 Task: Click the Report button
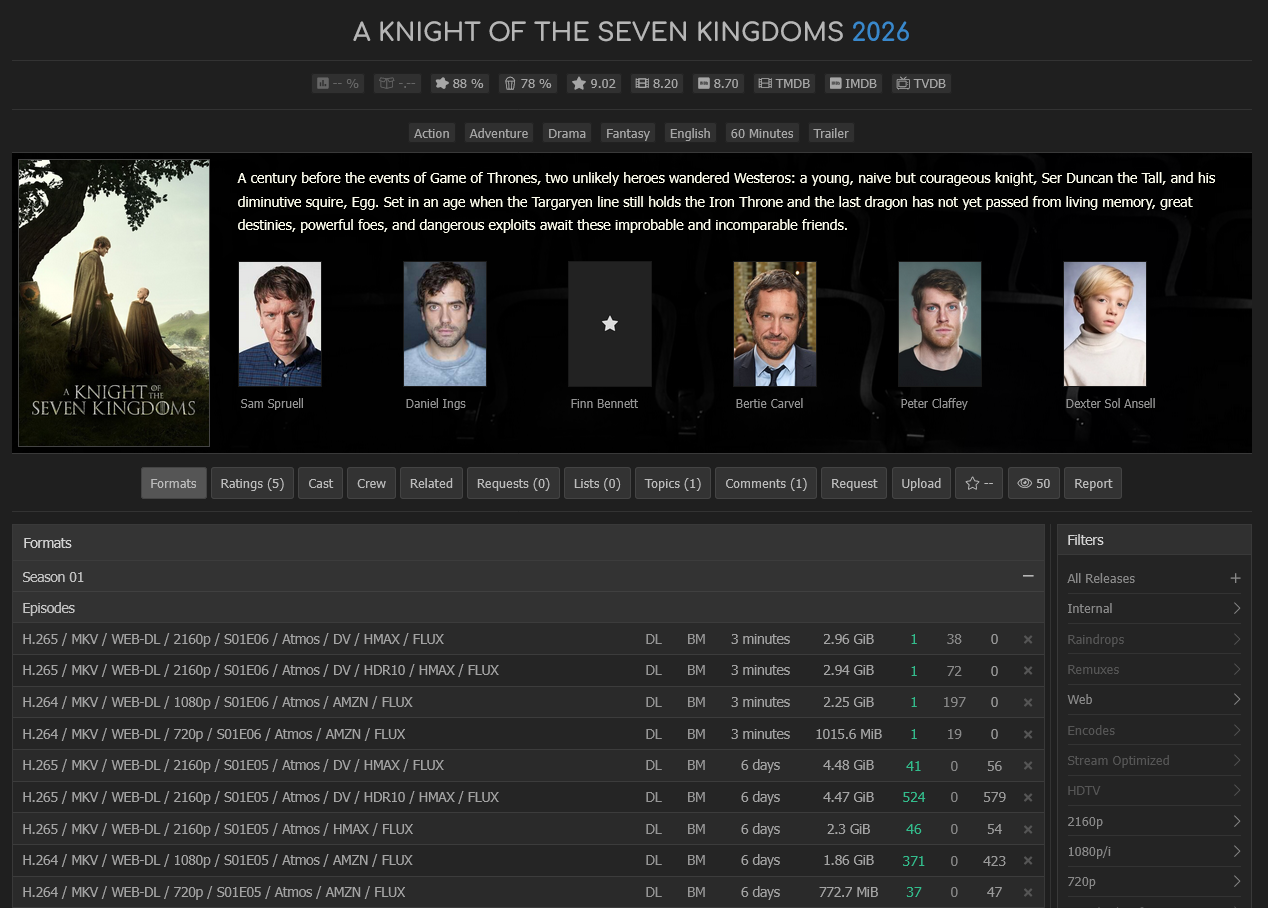[x=1093, y=483]
